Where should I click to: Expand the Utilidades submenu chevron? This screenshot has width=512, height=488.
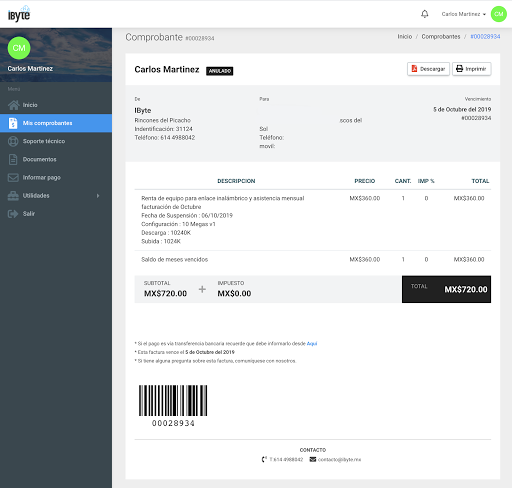point(98,196)
